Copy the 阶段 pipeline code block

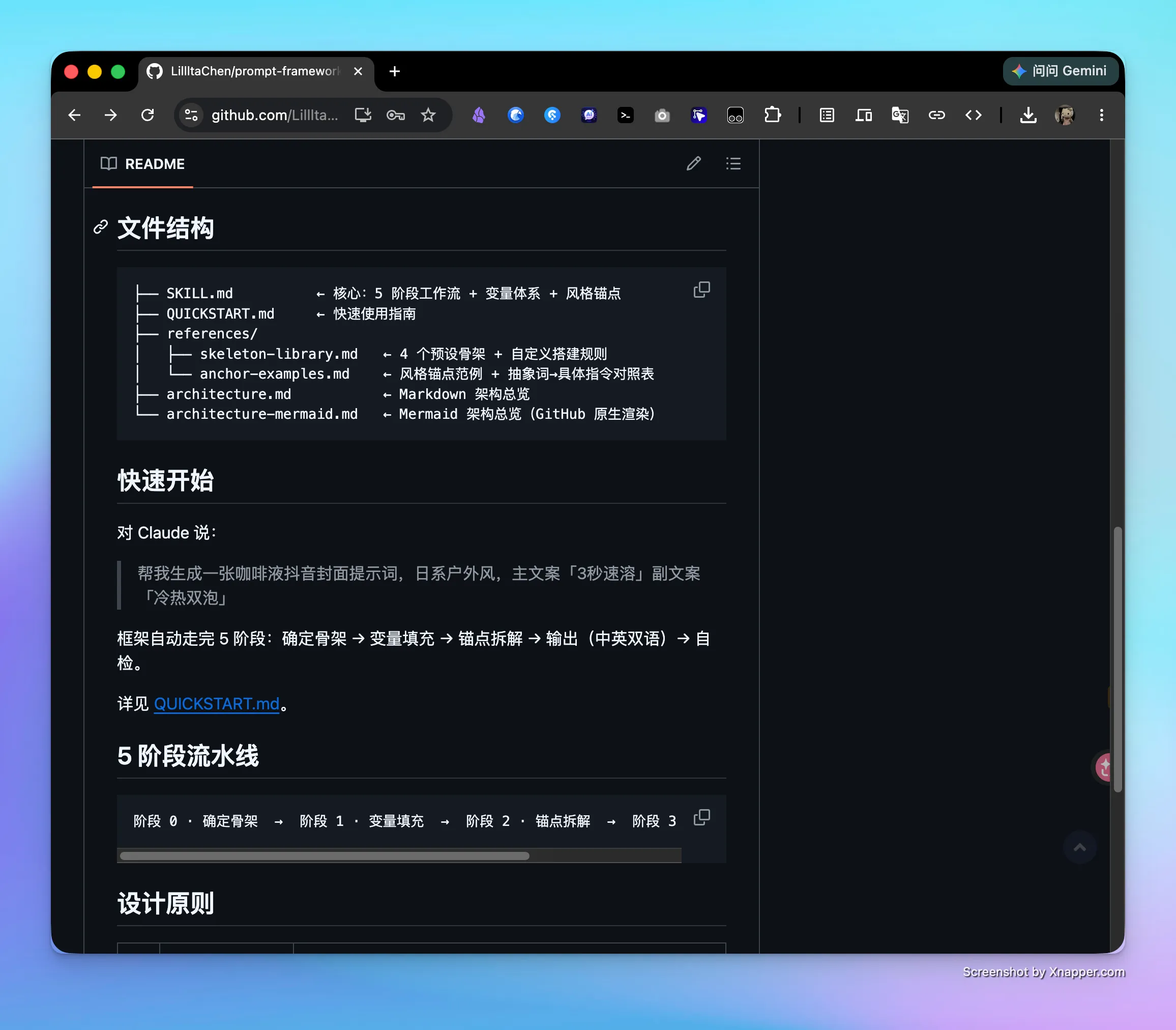point(701,817)
